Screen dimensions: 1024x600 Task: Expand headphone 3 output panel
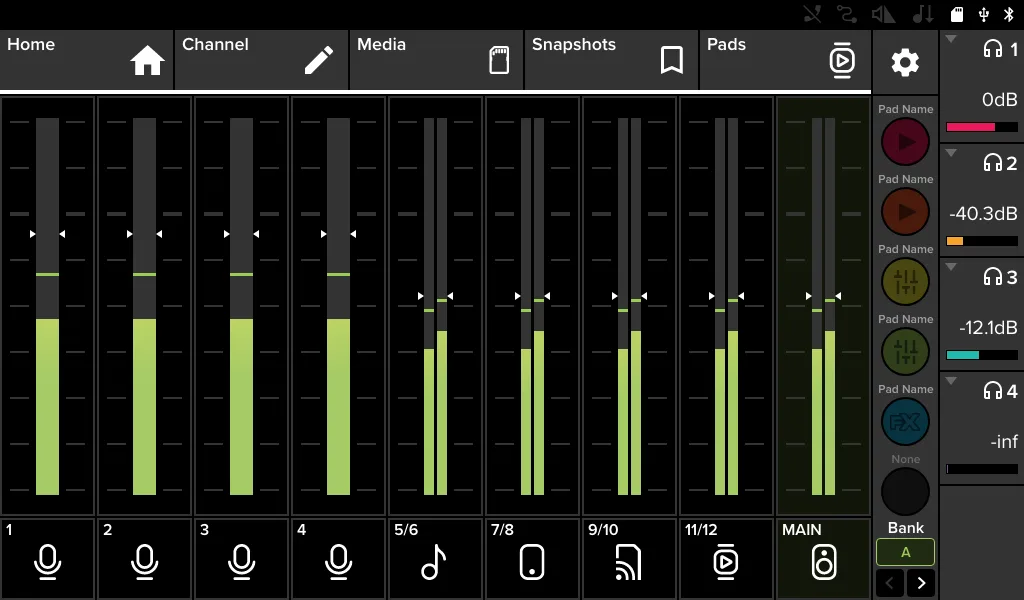click(x=952, y=266)
